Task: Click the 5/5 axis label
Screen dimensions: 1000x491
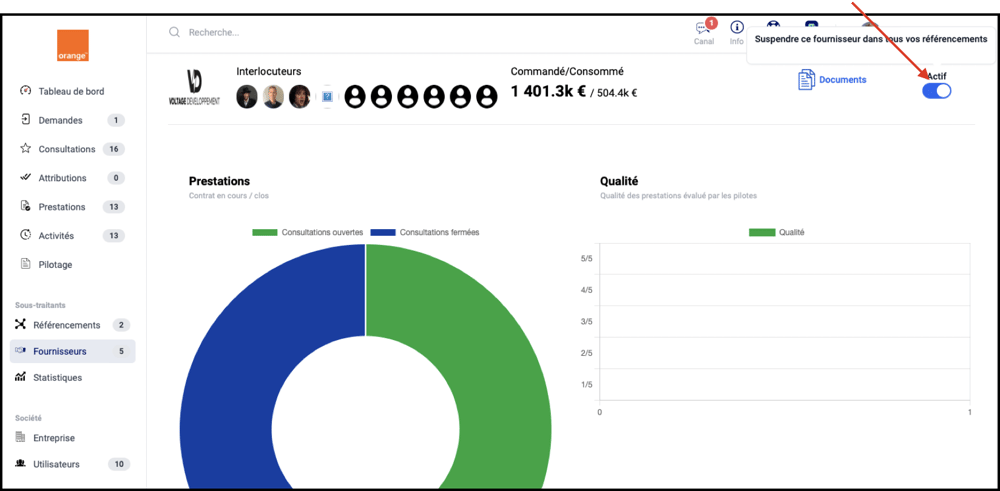Action: [x=587, y=259]
